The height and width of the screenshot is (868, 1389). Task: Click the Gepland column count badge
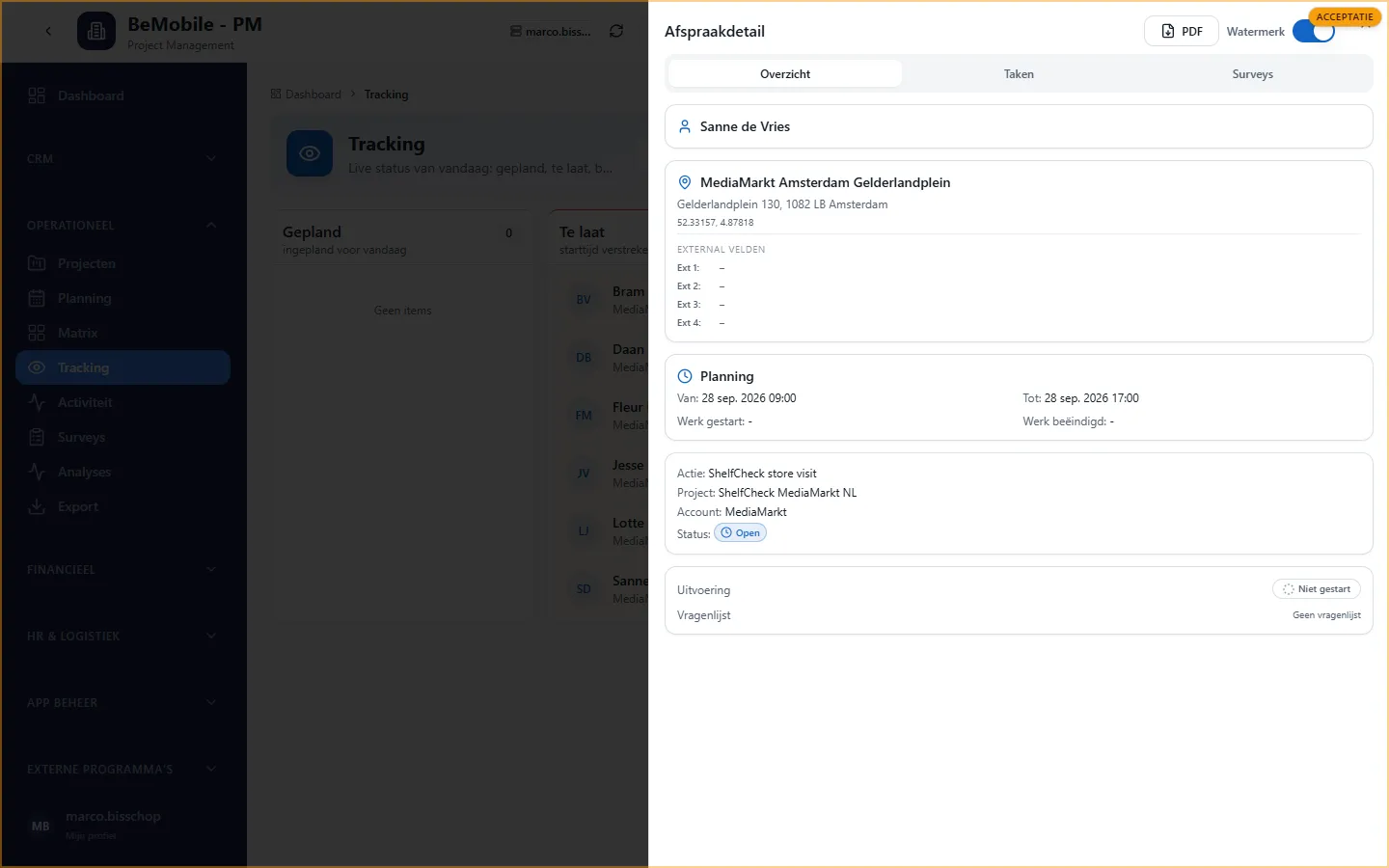[509, 232]
